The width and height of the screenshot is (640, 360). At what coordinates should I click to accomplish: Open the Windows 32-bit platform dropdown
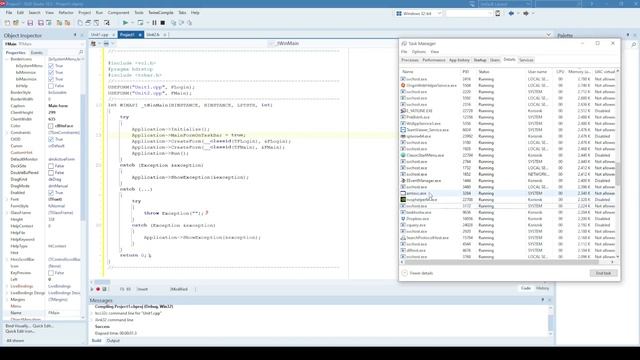439,13
